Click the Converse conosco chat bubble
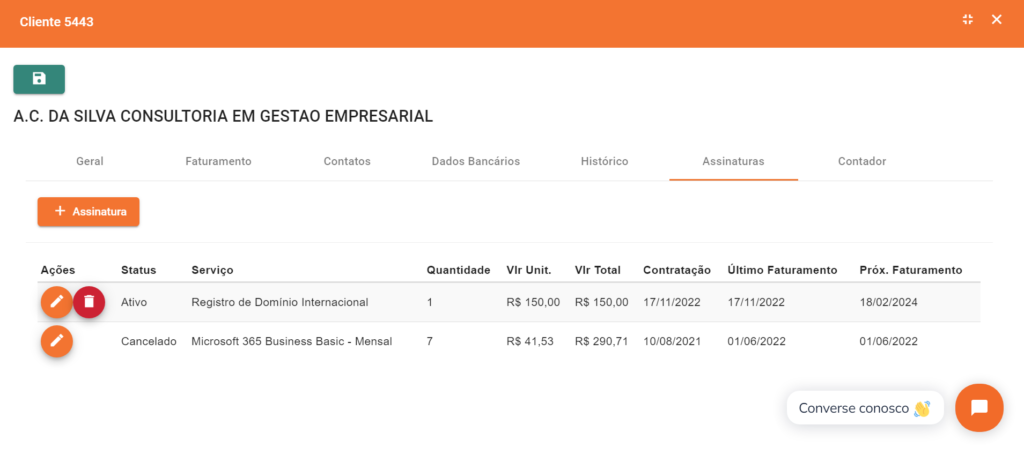This screenshot has height=470, width=1024. click(864, 408)
